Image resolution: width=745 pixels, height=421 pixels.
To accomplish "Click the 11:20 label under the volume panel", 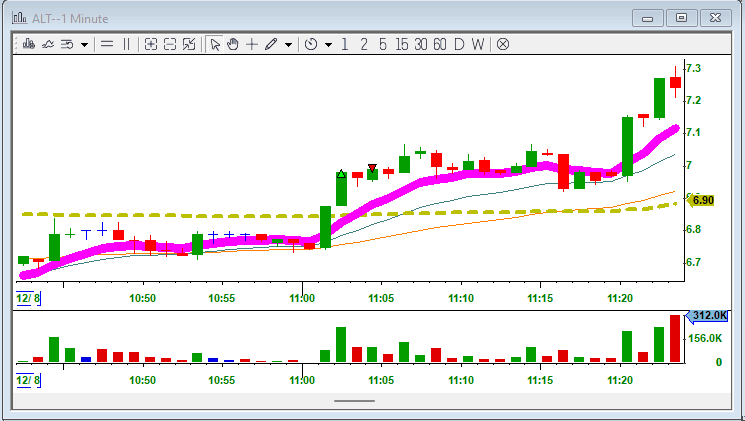I will 620,380.
